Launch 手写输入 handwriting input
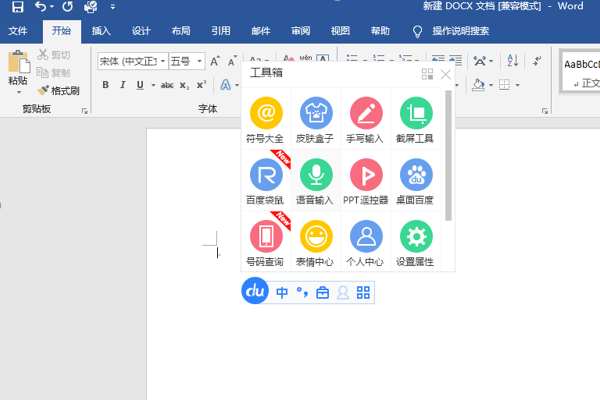600x400 pixels. (366, 119)
